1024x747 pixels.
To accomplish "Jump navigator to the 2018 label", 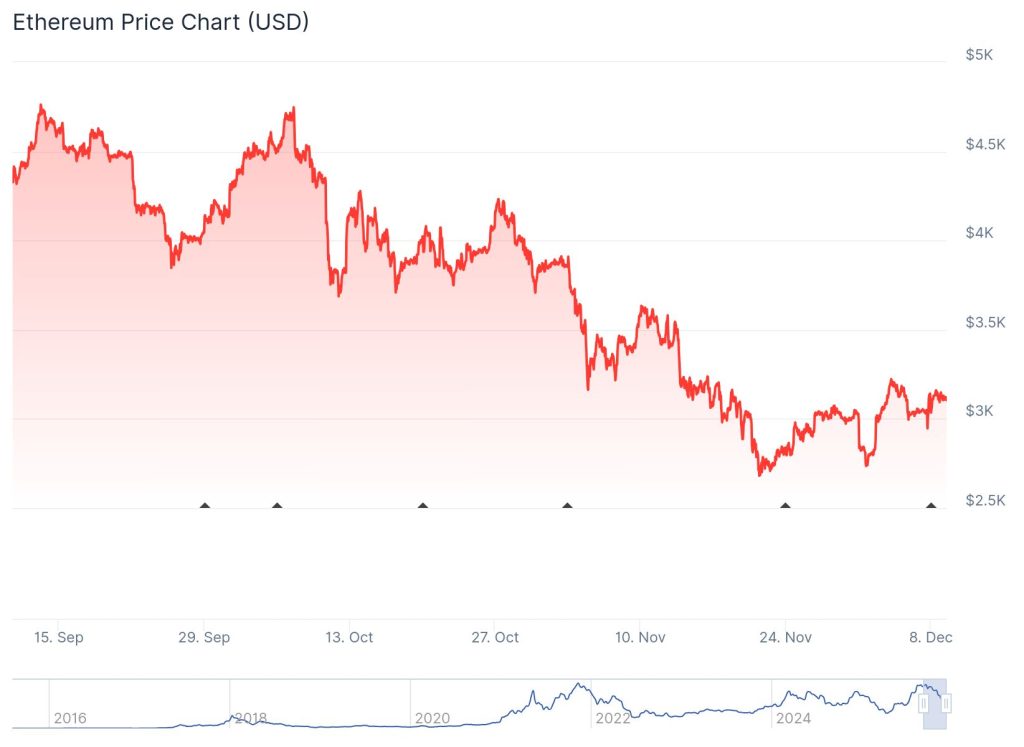I will (x=250, y=718).
